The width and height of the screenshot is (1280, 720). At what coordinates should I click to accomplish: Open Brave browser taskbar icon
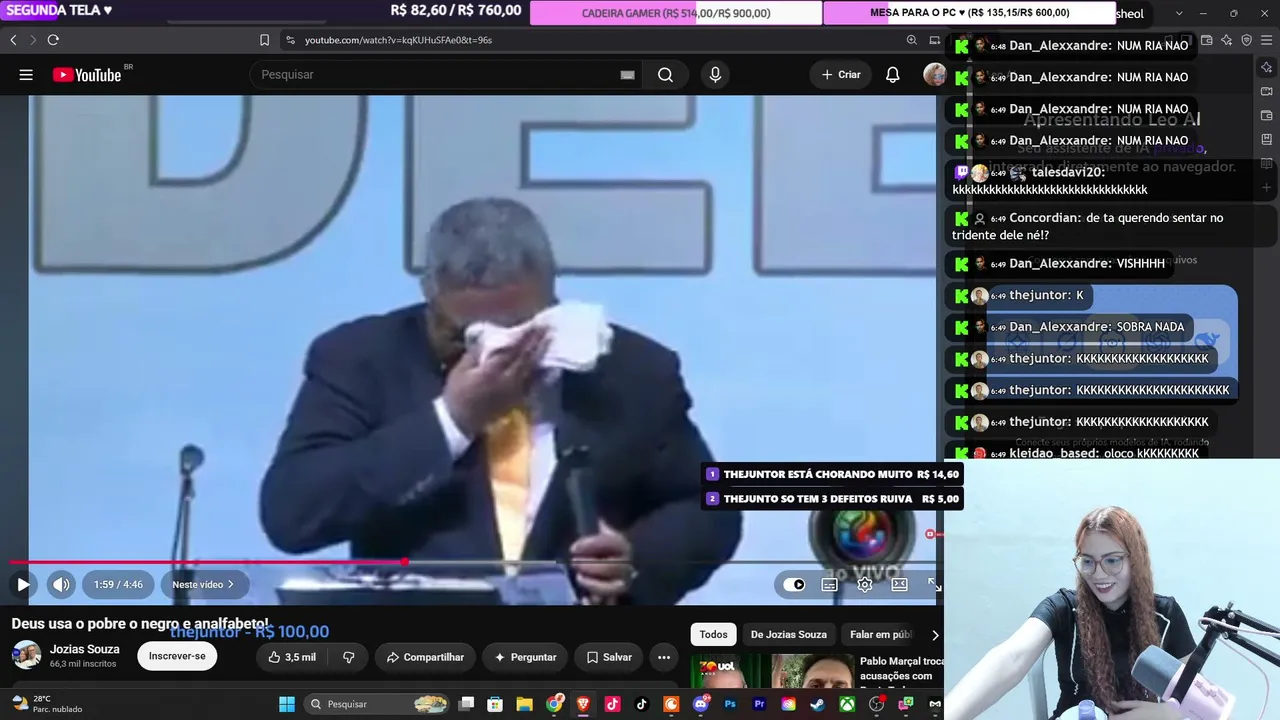pos(583,704)
